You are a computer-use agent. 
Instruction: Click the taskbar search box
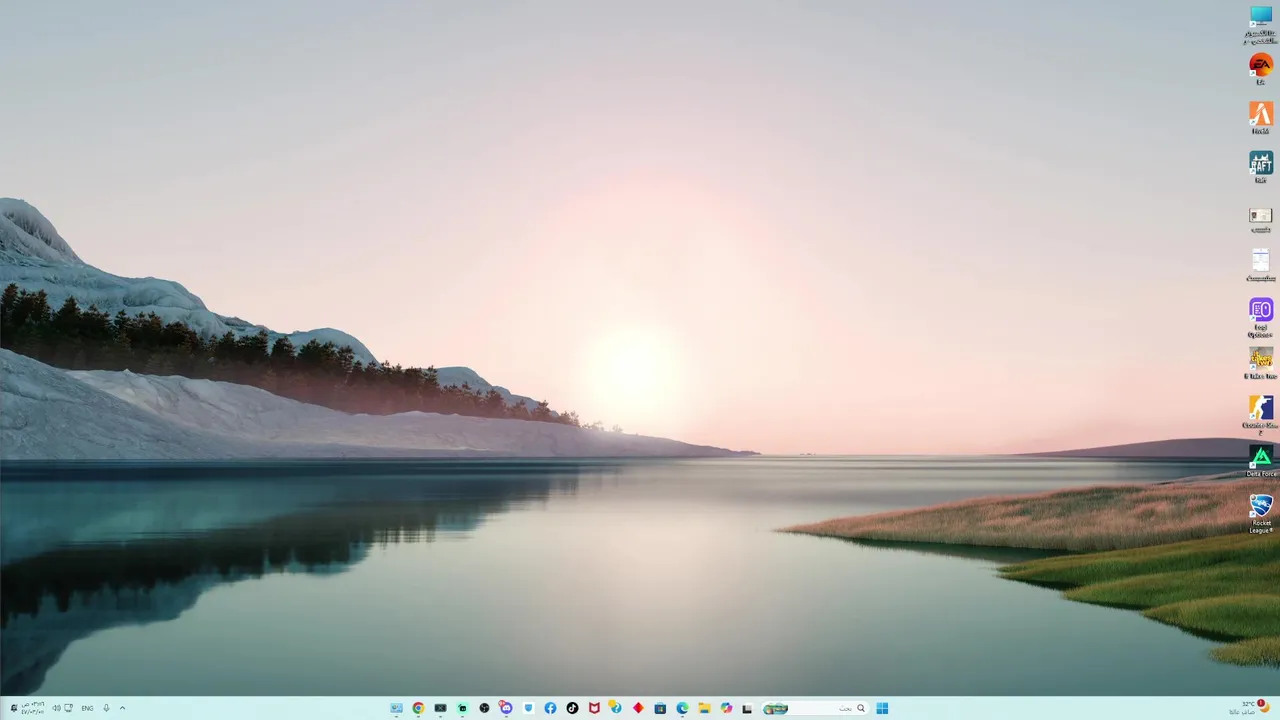815,708
